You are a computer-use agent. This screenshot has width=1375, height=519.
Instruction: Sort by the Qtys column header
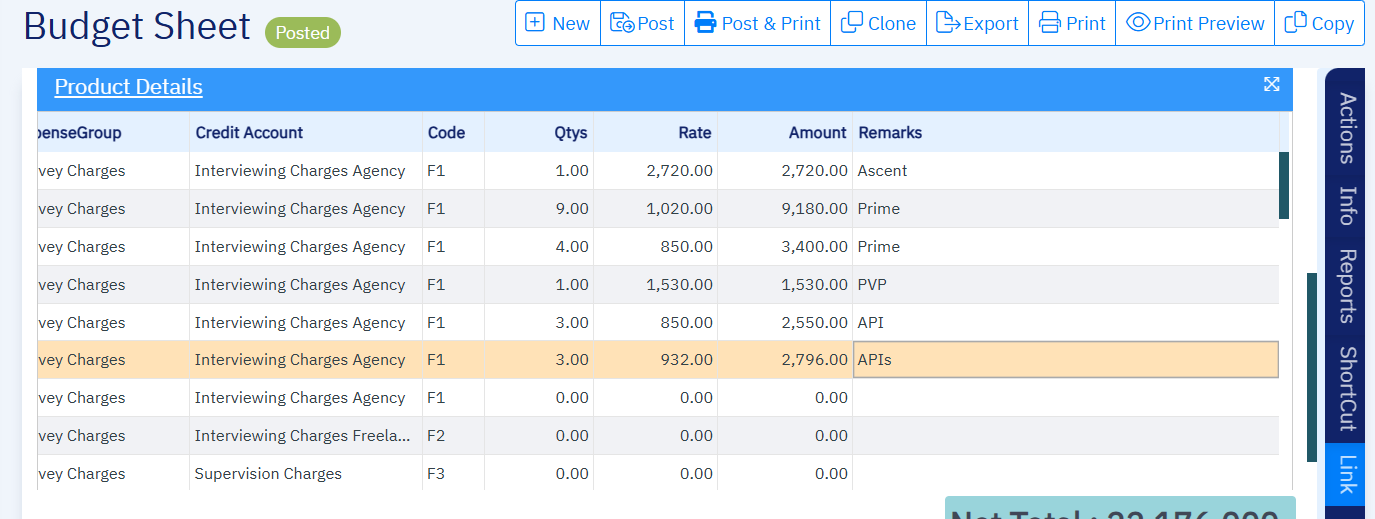point(539,132)
